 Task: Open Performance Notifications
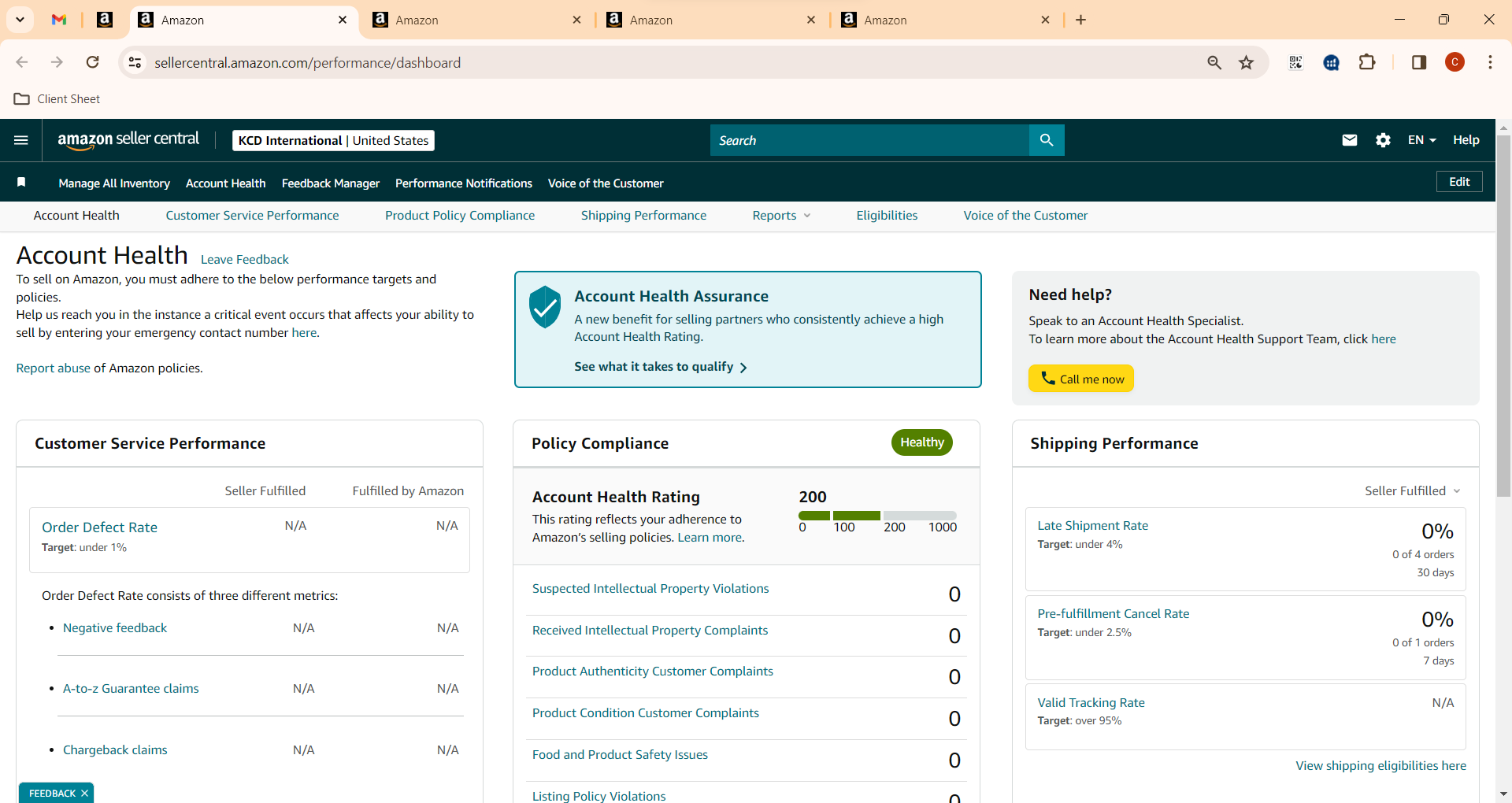(464, 183)
